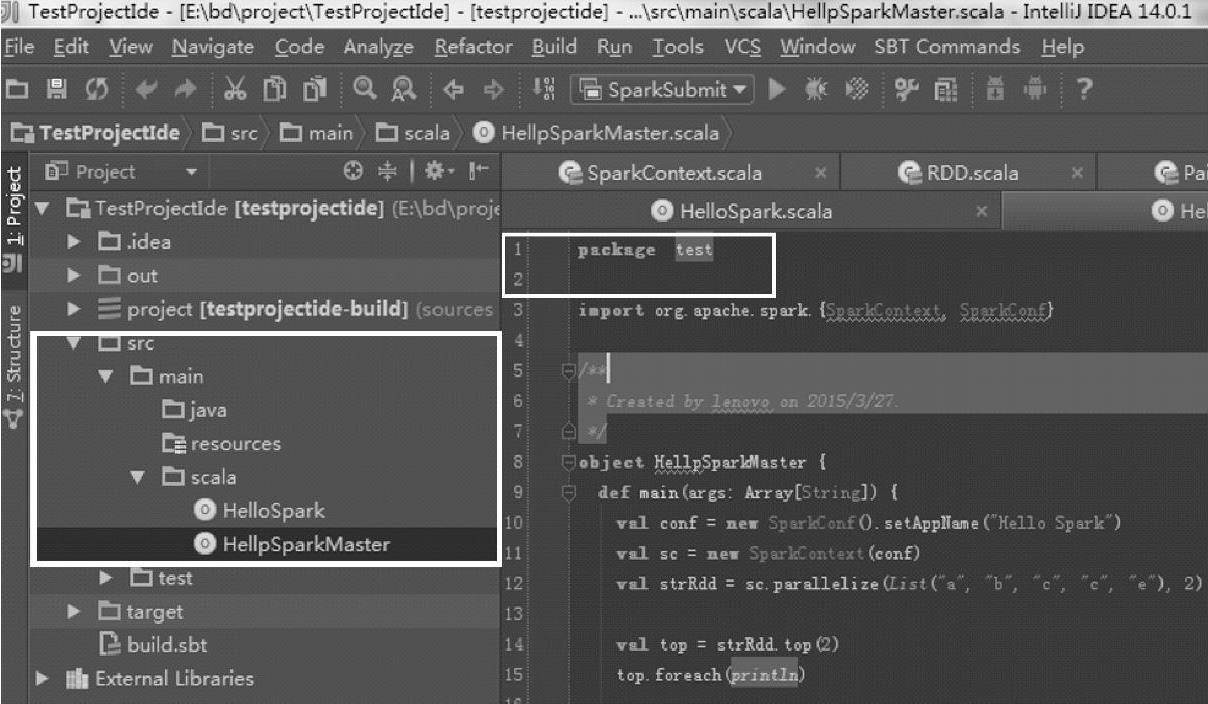Click the Redo arrow icon

tap(186, 90)
